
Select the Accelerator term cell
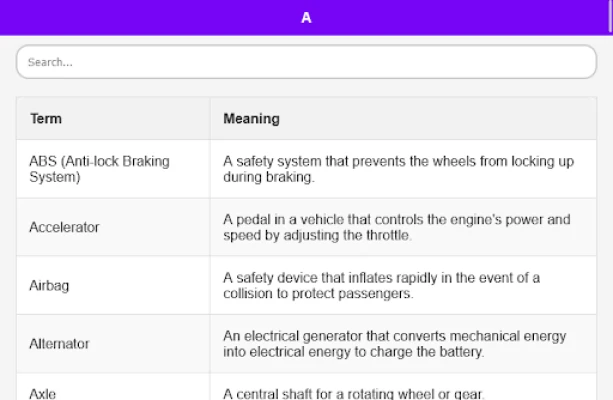point(64,227)
